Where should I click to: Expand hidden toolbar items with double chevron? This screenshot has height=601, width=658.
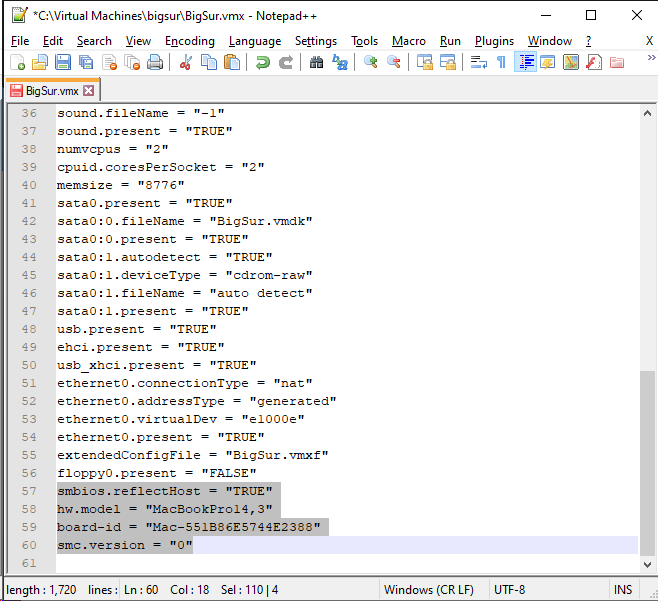(x=651, y=57)
